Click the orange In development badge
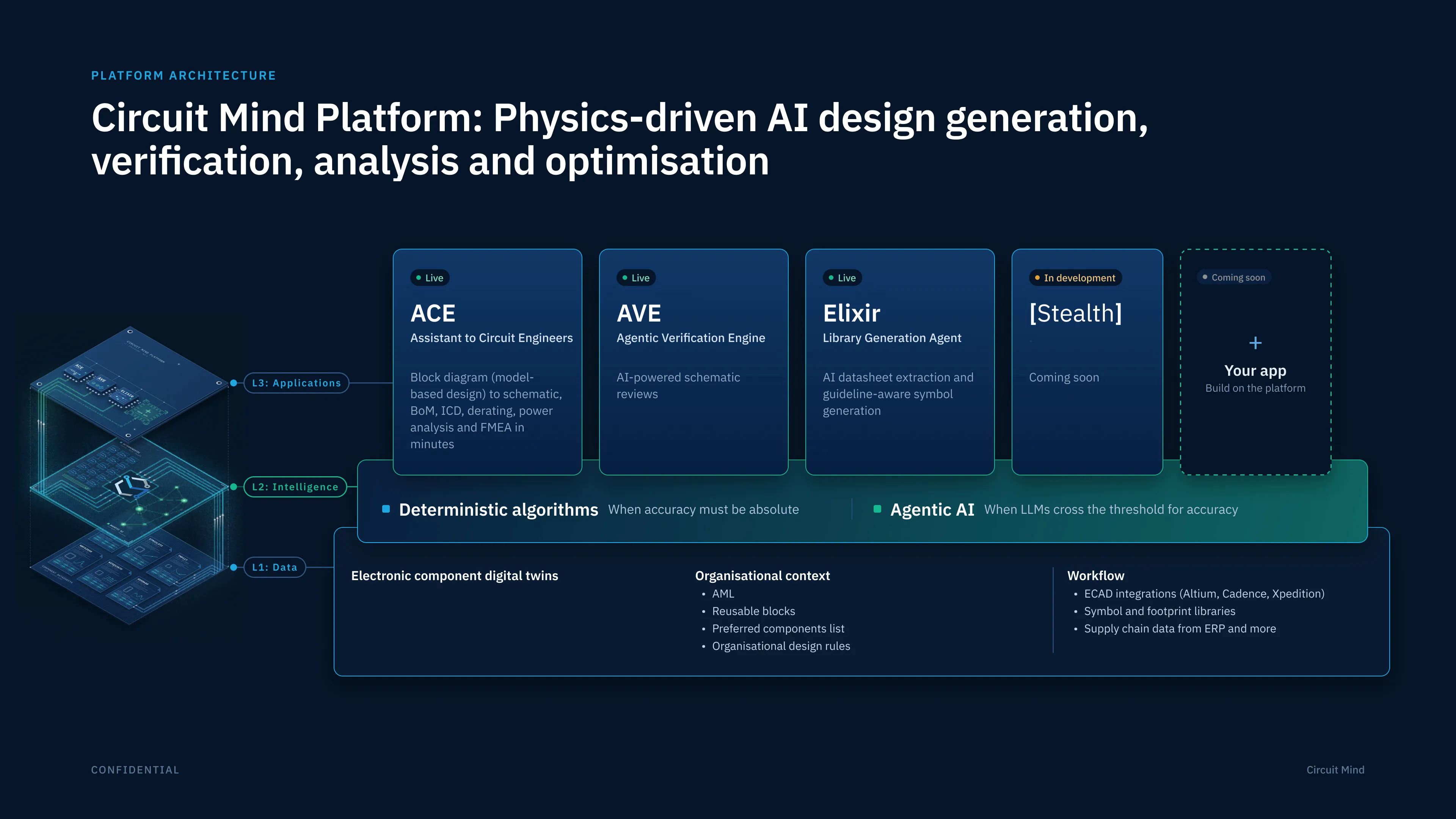Screen dimensions: 1456x819 pyautogui.click(x=1075, y=278)
